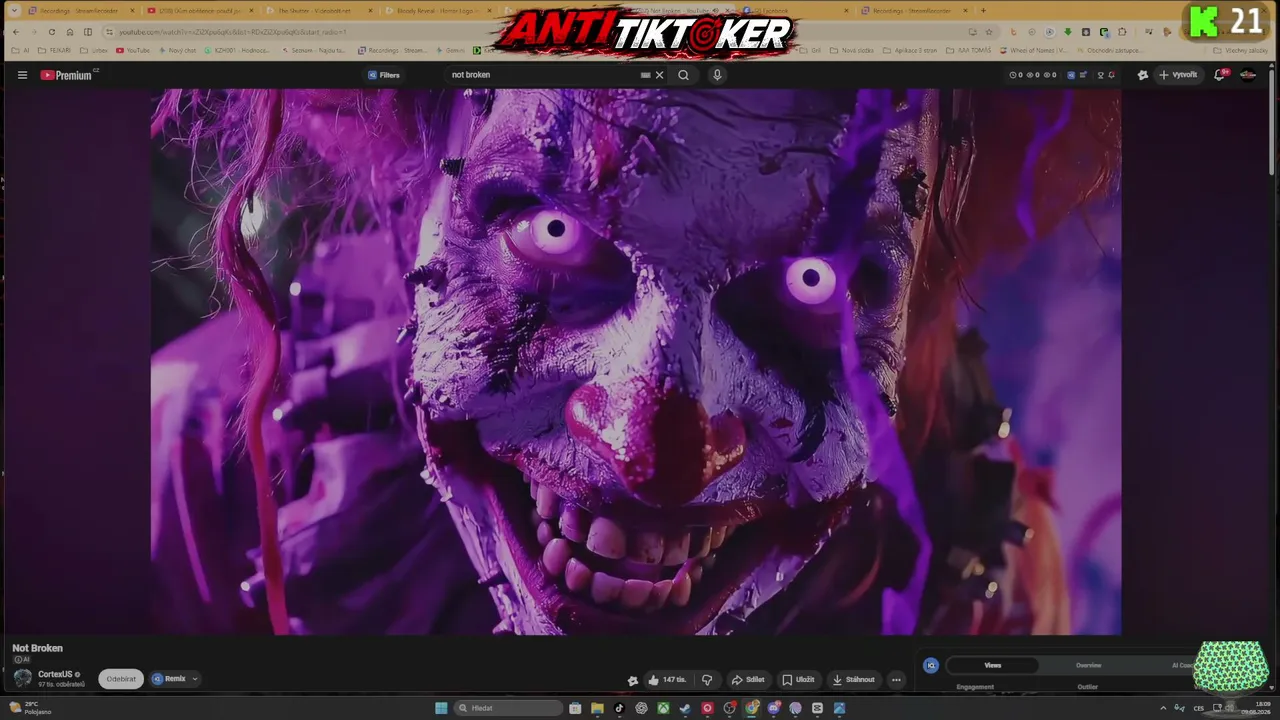Share the video via Sdílet
Viewport: 1280px width, 720px height.
click(748, 680)
